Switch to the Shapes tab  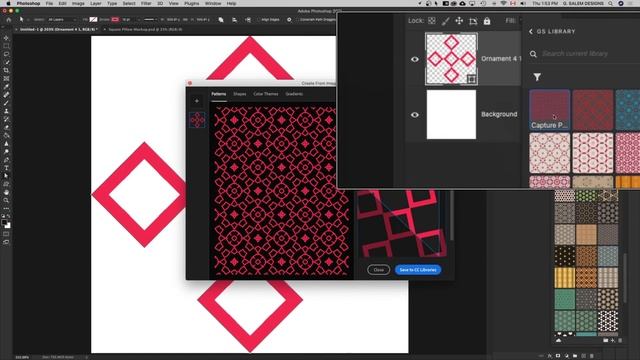click(x=240, y=94)
